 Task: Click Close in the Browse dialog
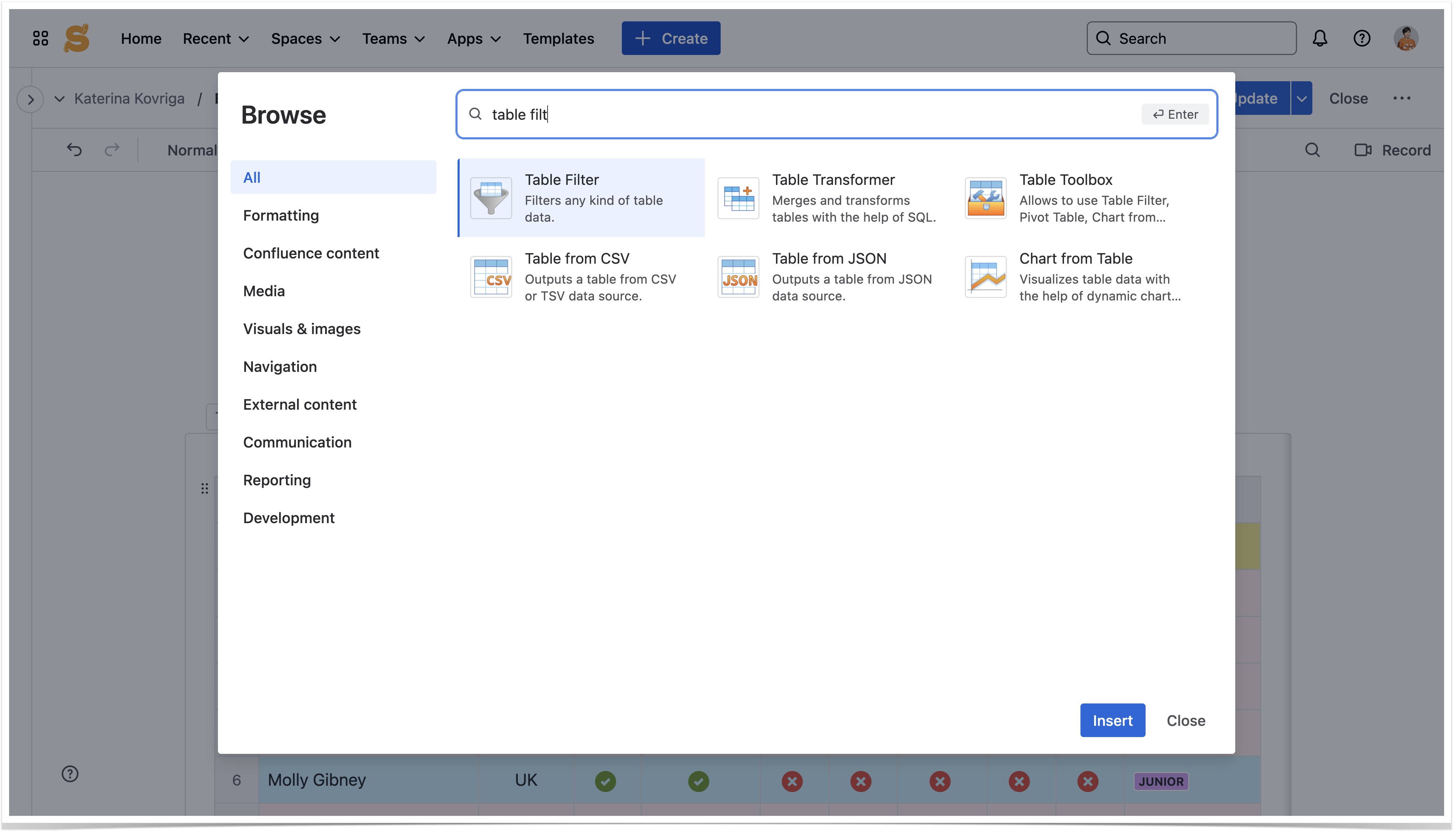(x=1185, y=720)
